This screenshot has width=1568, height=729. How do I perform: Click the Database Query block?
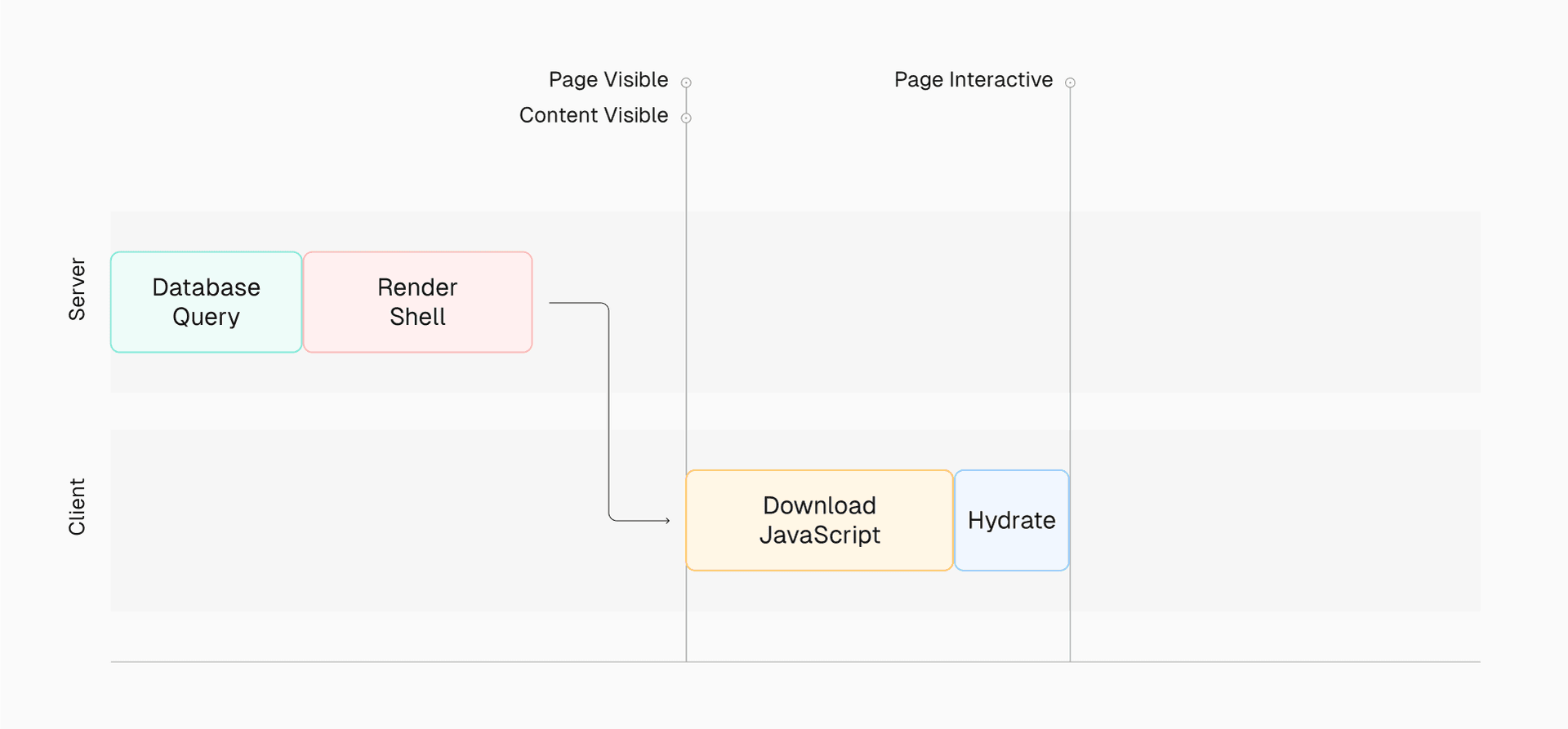tap(206, 302)
